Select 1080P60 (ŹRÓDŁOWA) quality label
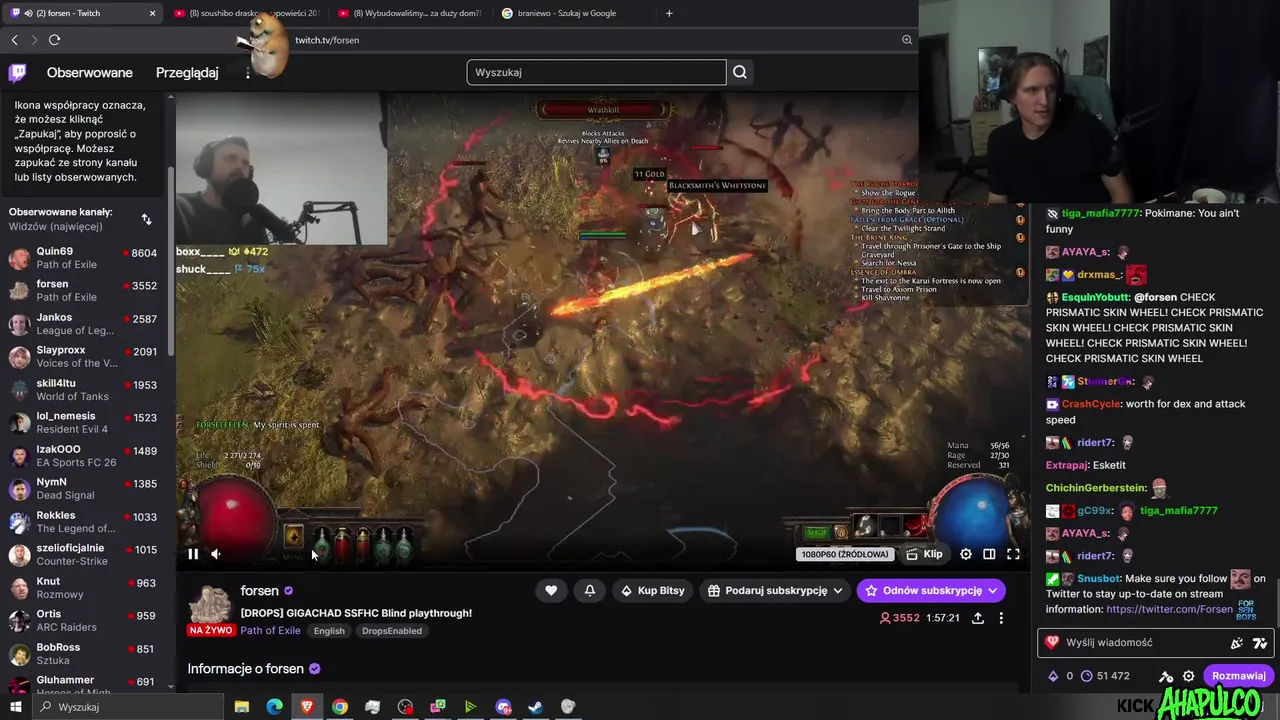The height and width of the screenshot is (720, 1280). coord(844,554)
